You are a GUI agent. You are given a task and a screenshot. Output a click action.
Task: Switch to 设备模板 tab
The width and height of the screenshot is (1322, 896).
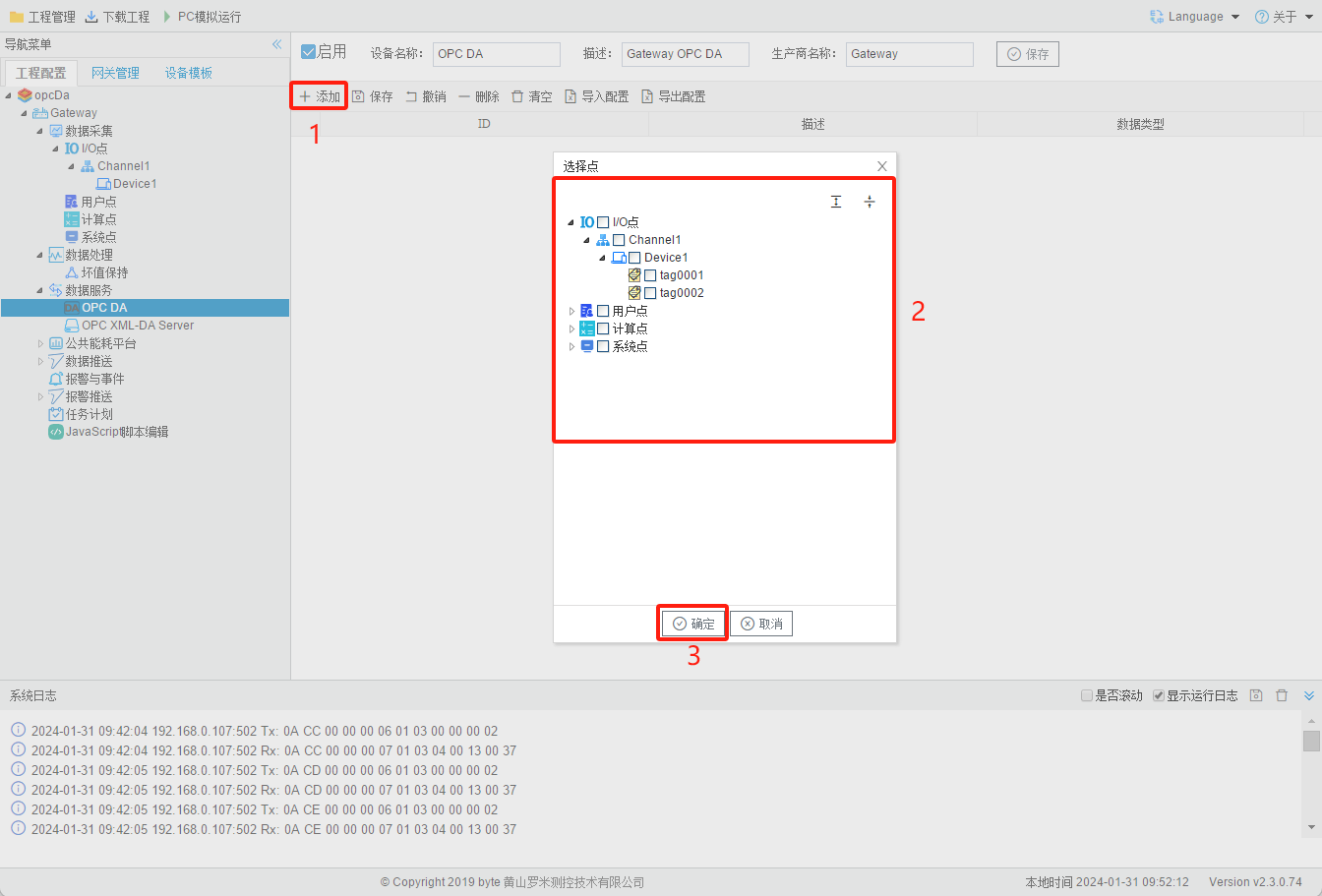click(188, 73)
